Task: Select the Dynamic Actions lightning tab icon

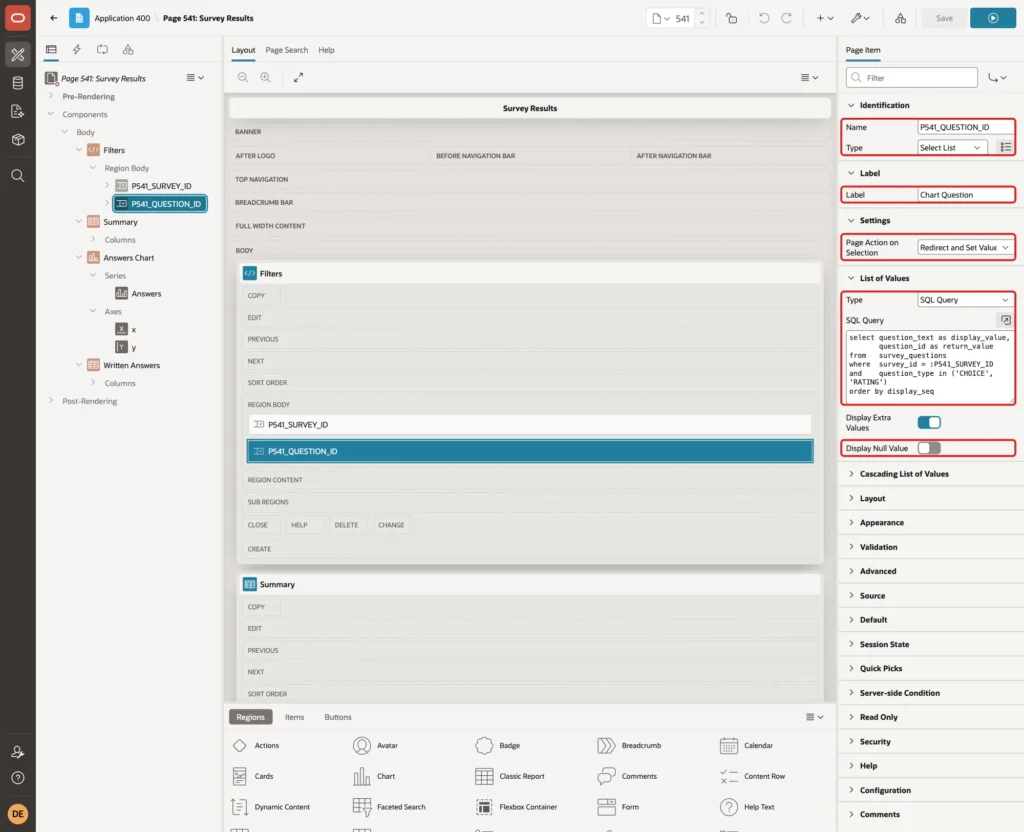Action: 76,50
